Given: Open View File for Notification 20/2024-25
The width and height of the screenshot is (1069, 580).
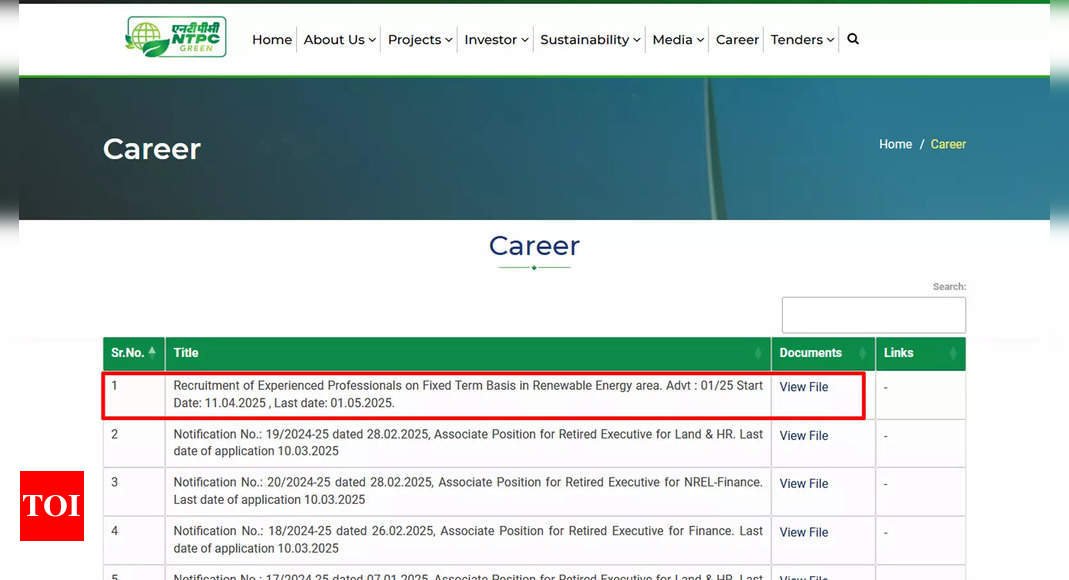Looking at the screenshot, I should coord(804,484).
